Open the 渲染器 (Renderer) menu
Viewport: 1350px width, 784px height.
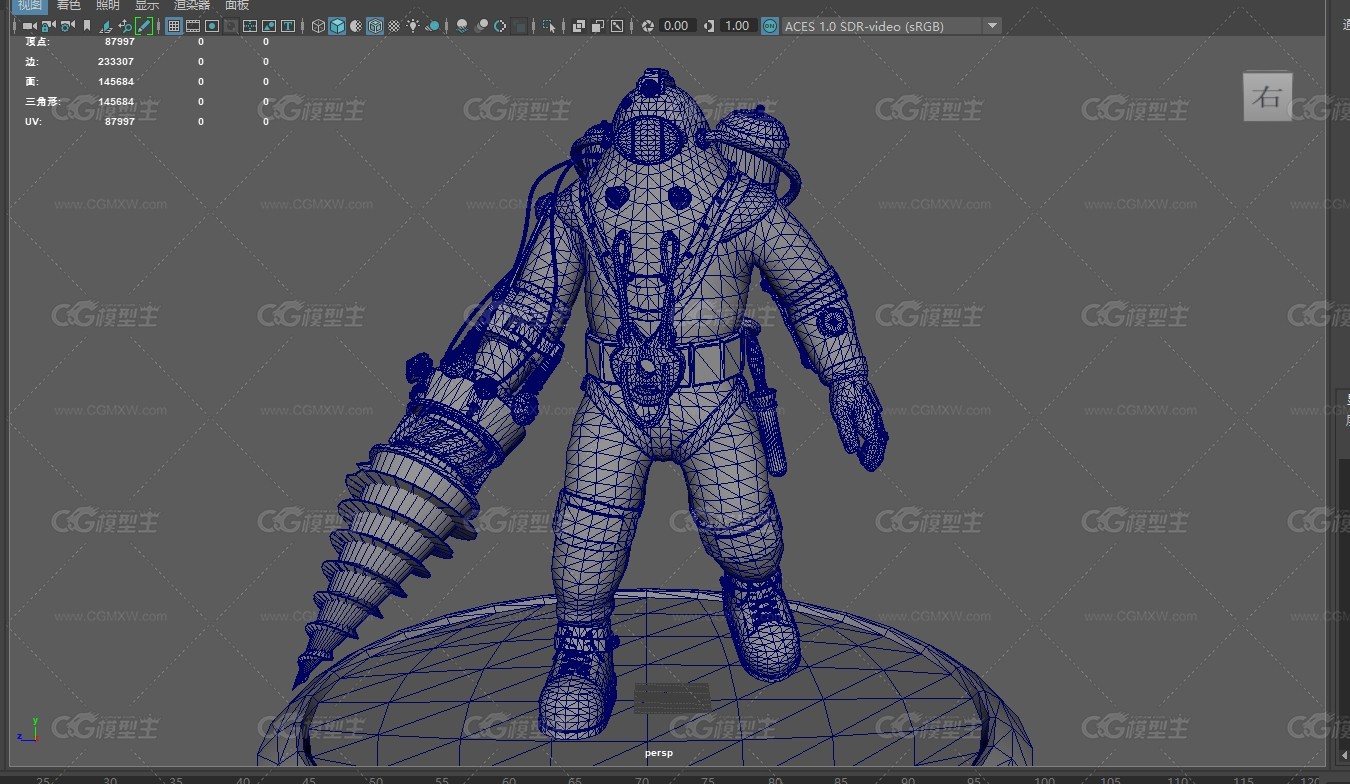(191, 5)
